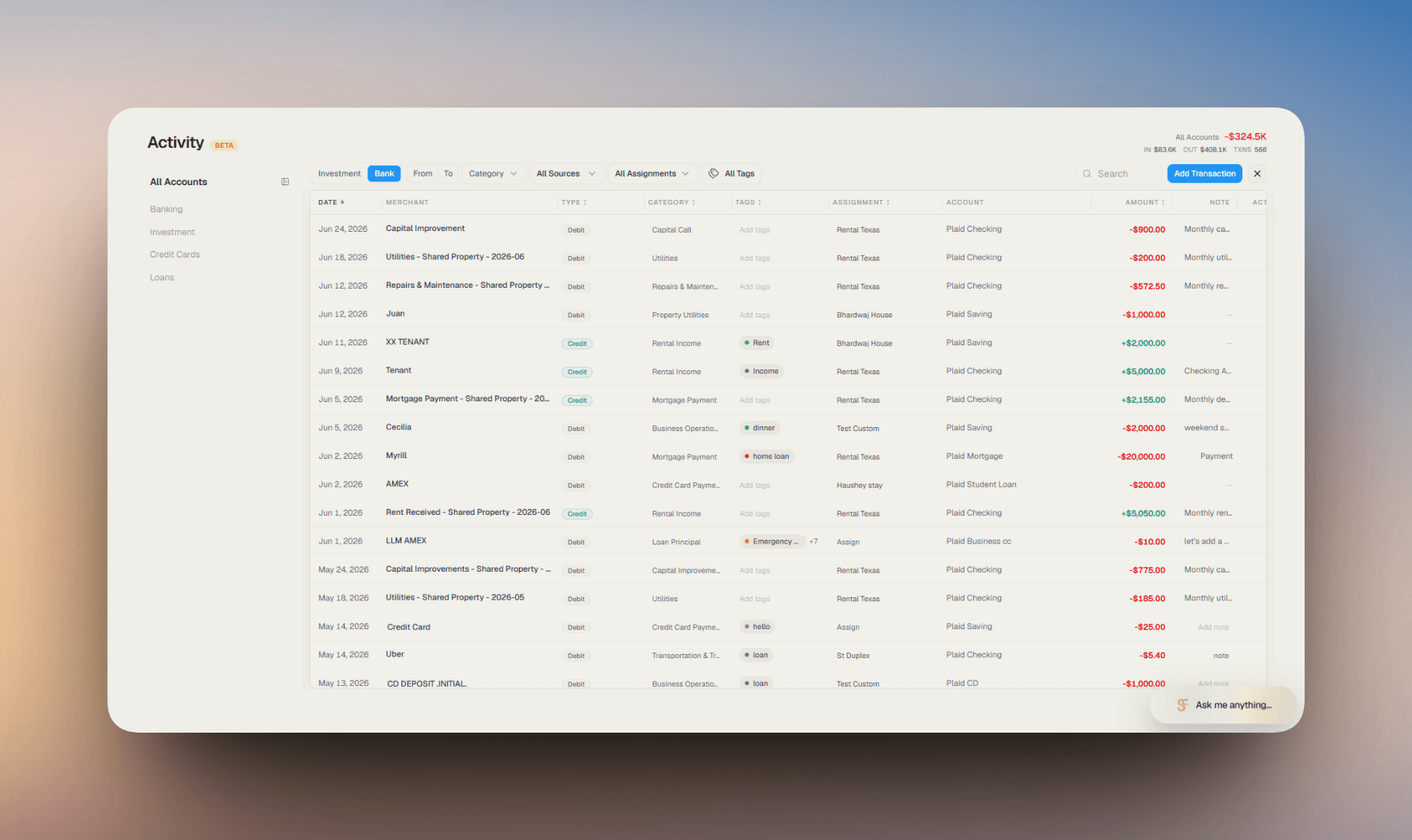Open the All Tags filter
Screen dimensions: 1412x840
coord(731,173)
